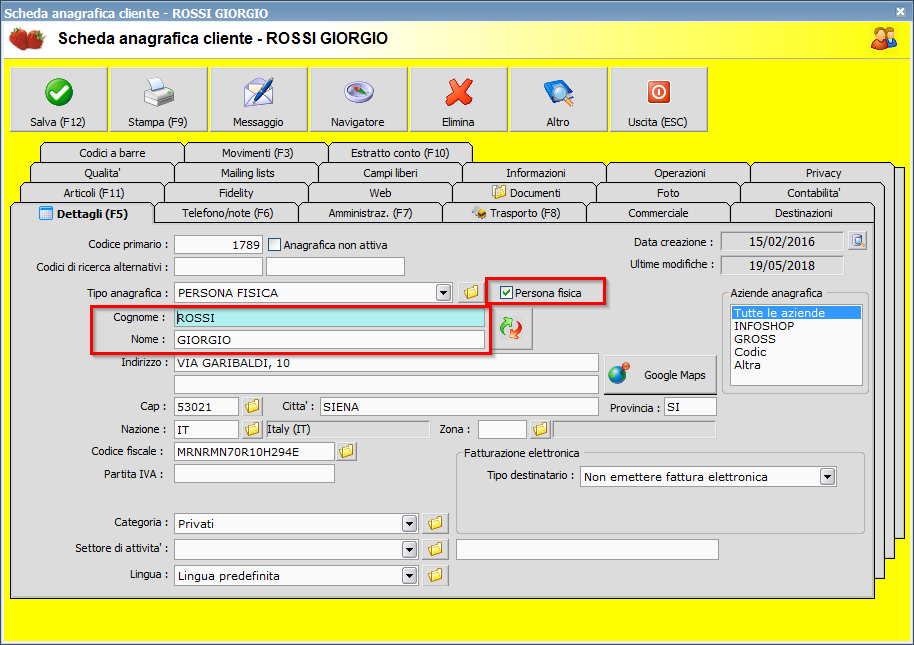The width and height of the screenshot is (914, 645).
Task: Click the users icon in header corner
Action: click(x=884, y=38)
